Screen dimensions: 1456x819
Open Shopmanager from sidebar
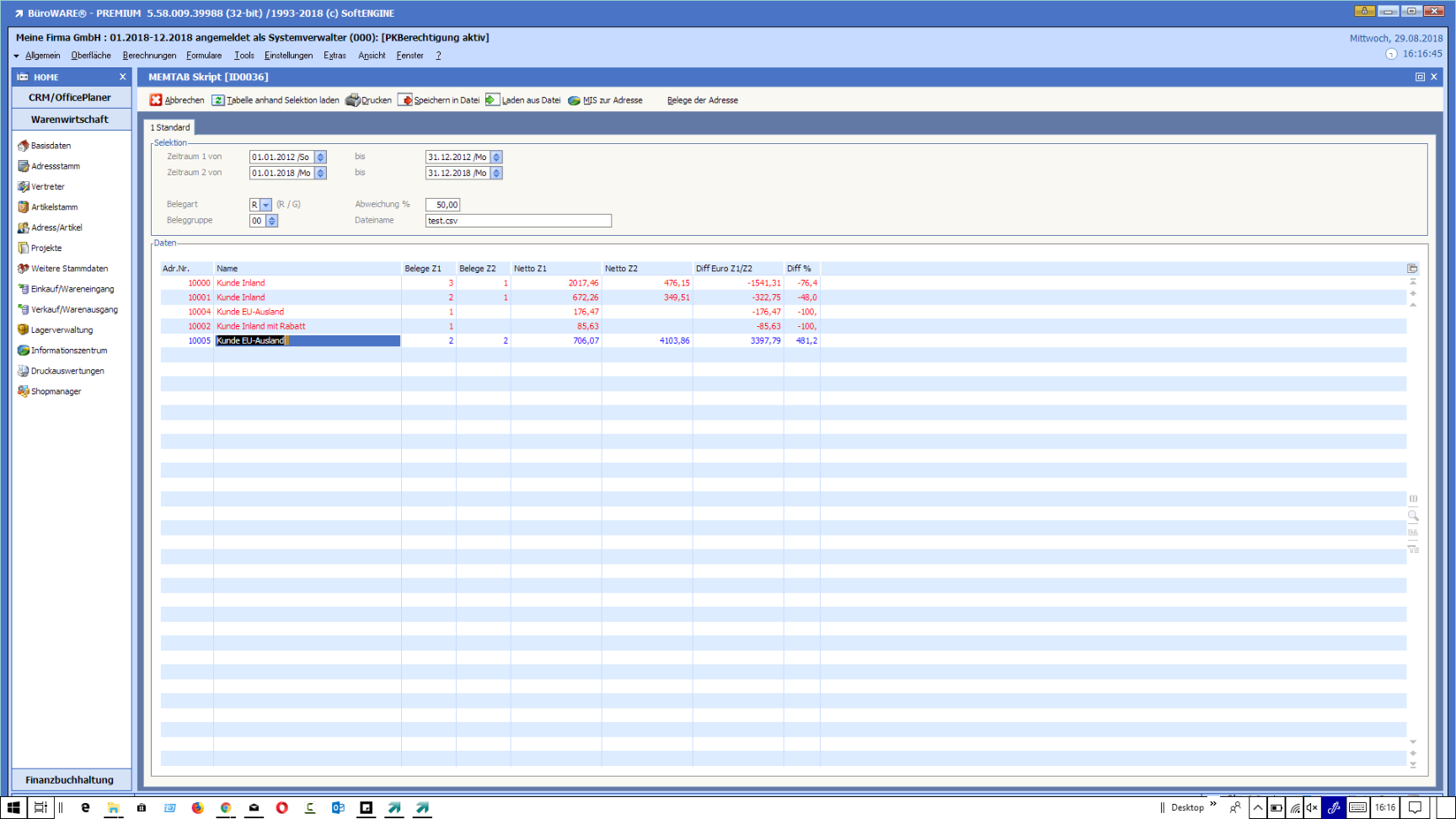56,392
